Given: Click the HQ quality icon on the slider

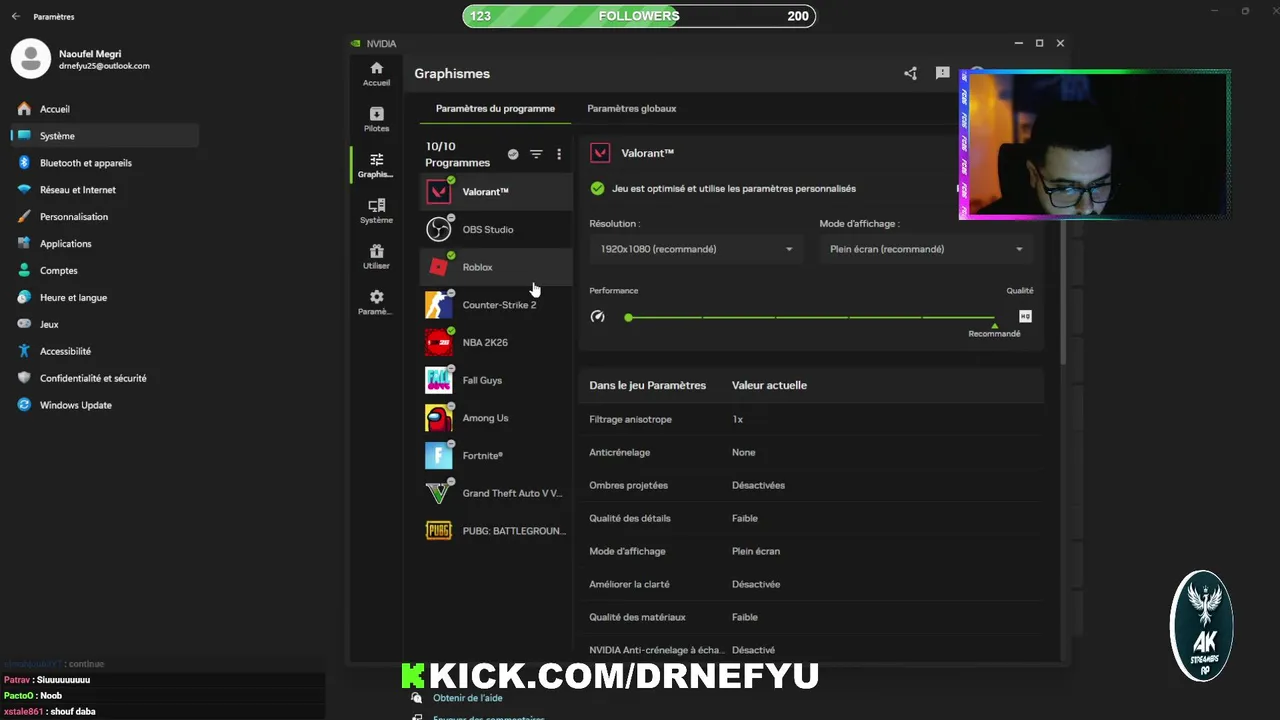Looking at the screenshot, I should [1025, 316].
